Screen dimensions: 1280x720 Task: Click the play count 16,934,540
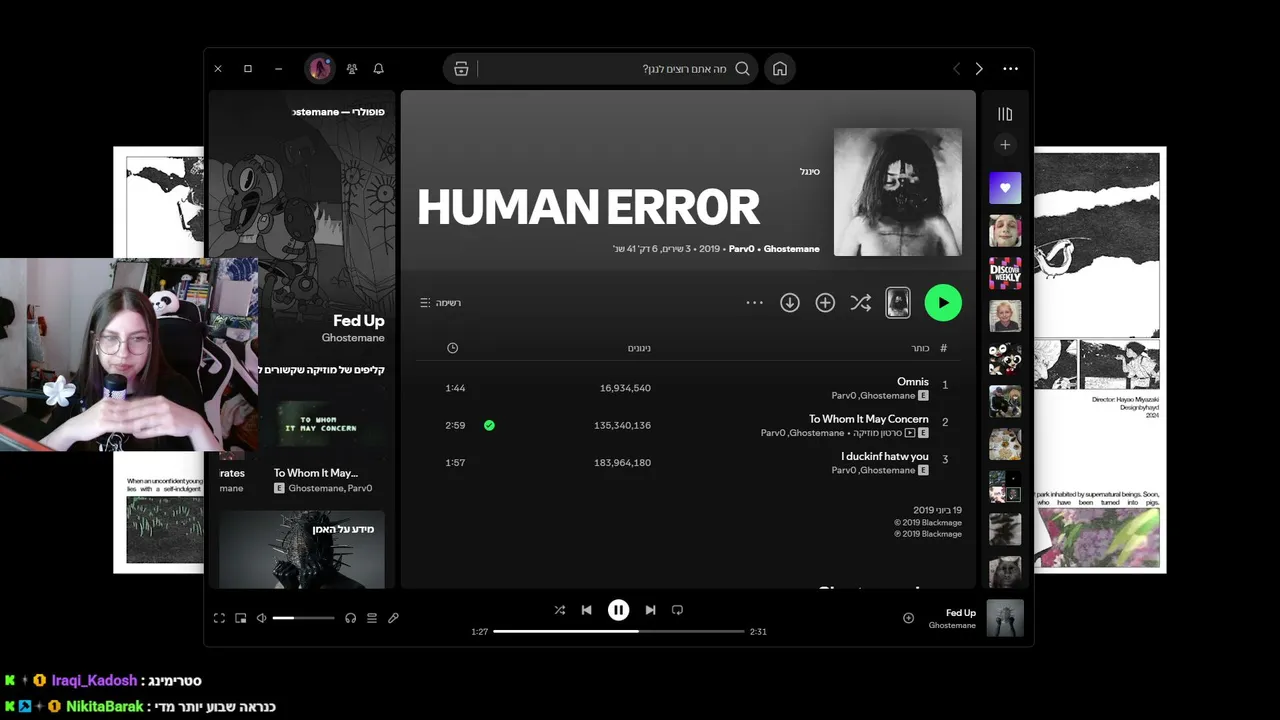(x=625, y=388)
